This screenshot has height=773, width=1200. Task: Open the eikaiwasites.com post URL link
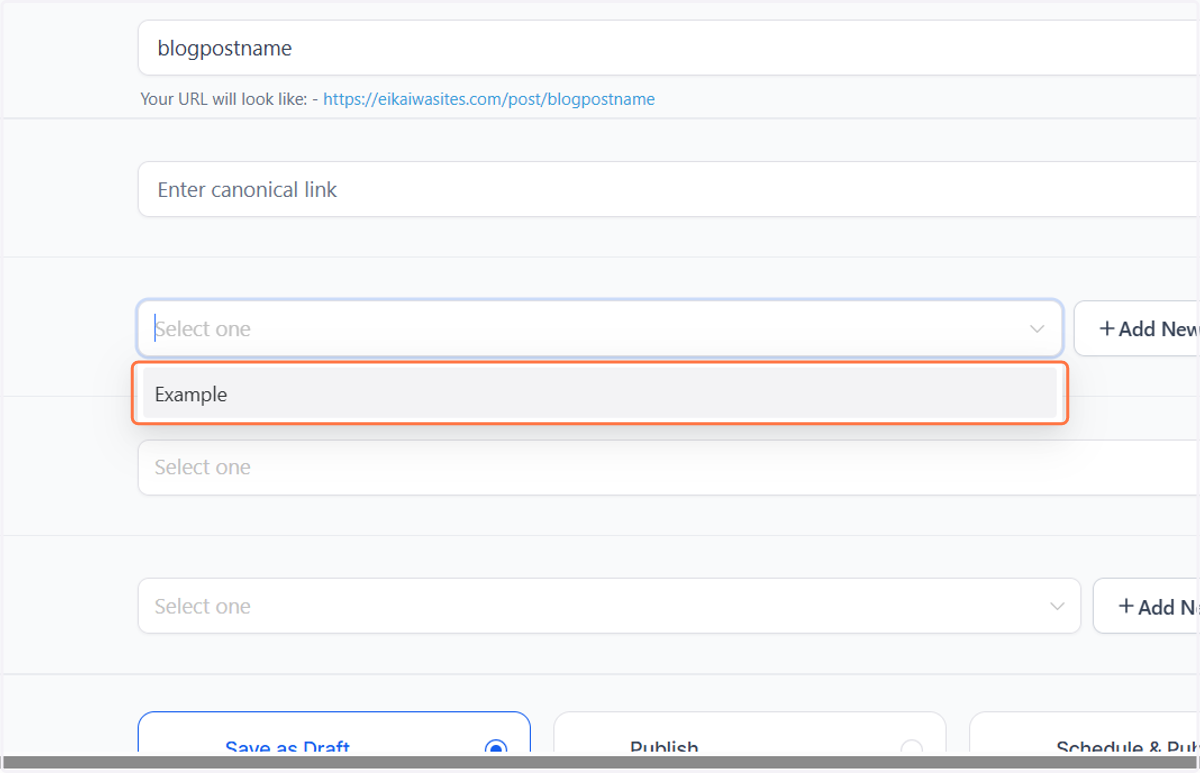[489, 99]
